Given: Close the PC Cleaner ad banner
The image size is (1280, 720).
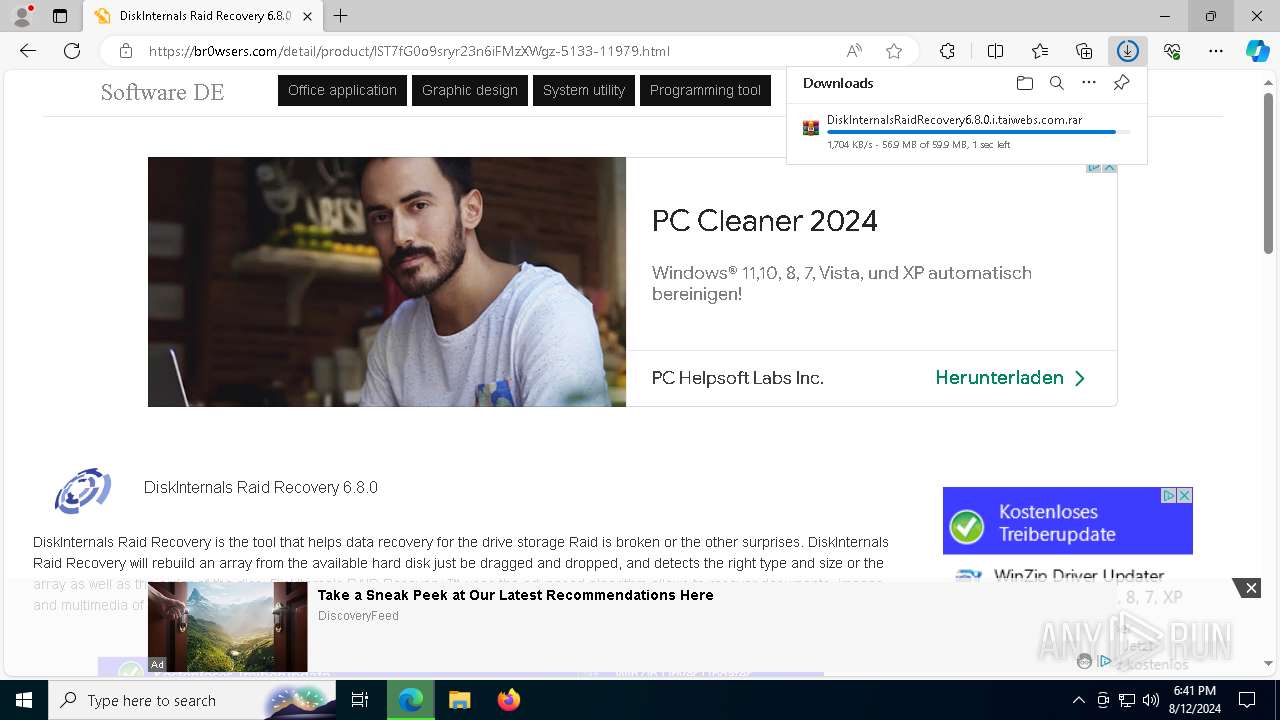Looking at the screenshot, I should point(1109,166).
